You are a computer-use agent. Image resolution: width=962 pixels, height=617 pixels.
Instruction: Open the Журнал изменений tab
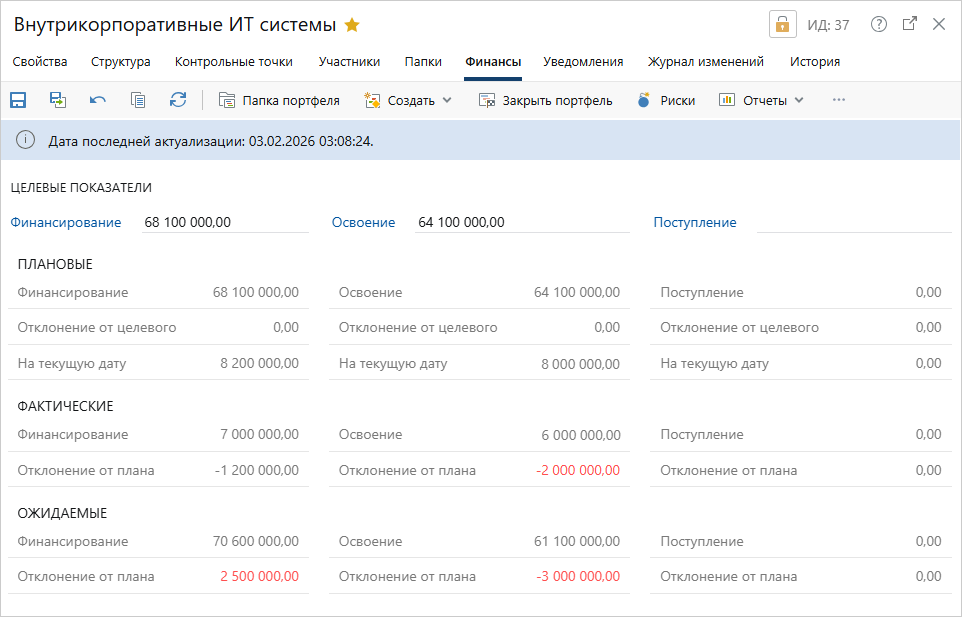pos(706,62)
